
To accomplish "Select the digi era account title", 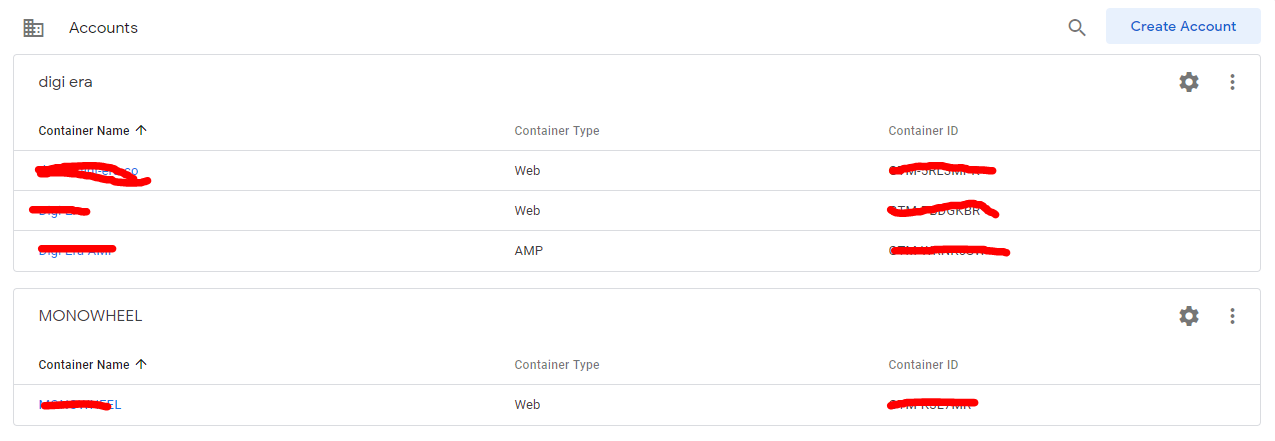I will click(66, 82).
